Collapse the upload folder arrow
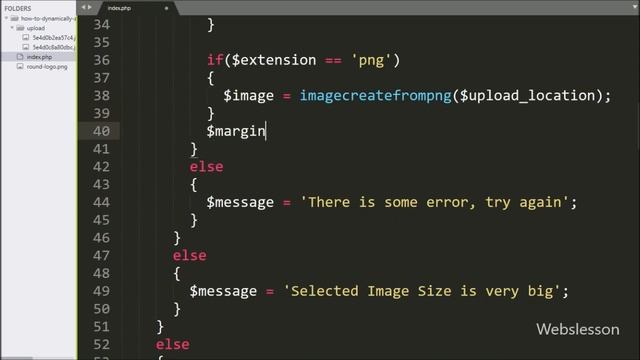Viewport: 640px width, 360px height. (x=12, y=28)
